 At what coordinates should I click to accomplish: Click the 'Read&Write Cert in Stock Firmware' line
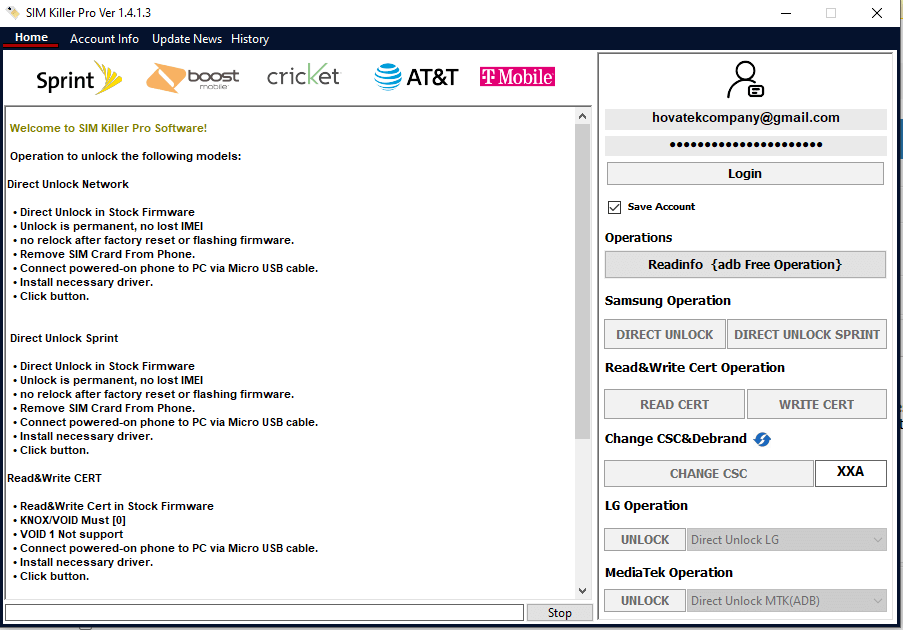point(116,506)
